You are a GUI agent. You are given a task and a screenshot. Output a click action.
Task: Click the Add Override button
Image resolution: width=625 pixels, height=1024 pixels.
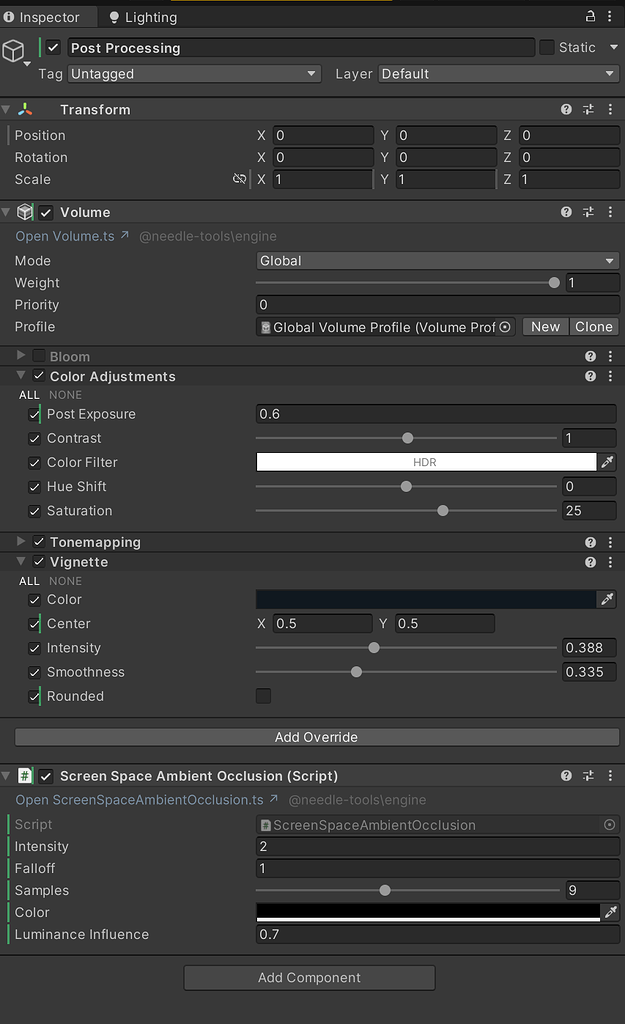[316, 736]
